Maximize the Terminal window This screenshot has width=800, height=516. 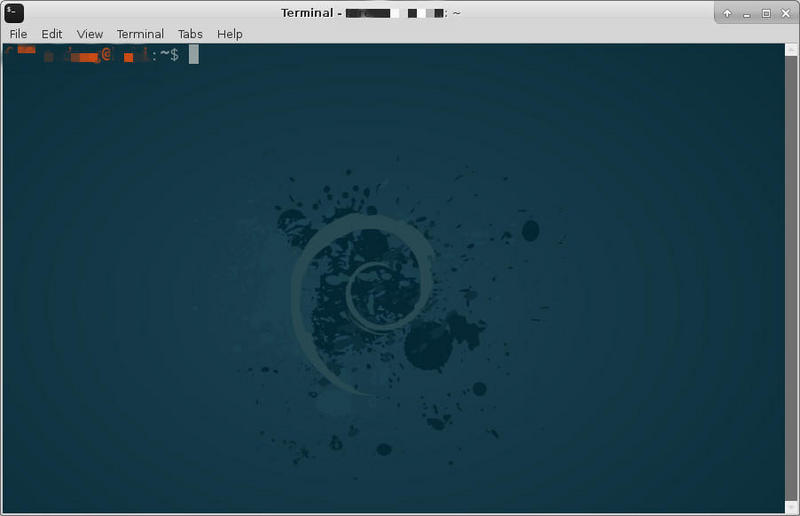click(766, 14)
